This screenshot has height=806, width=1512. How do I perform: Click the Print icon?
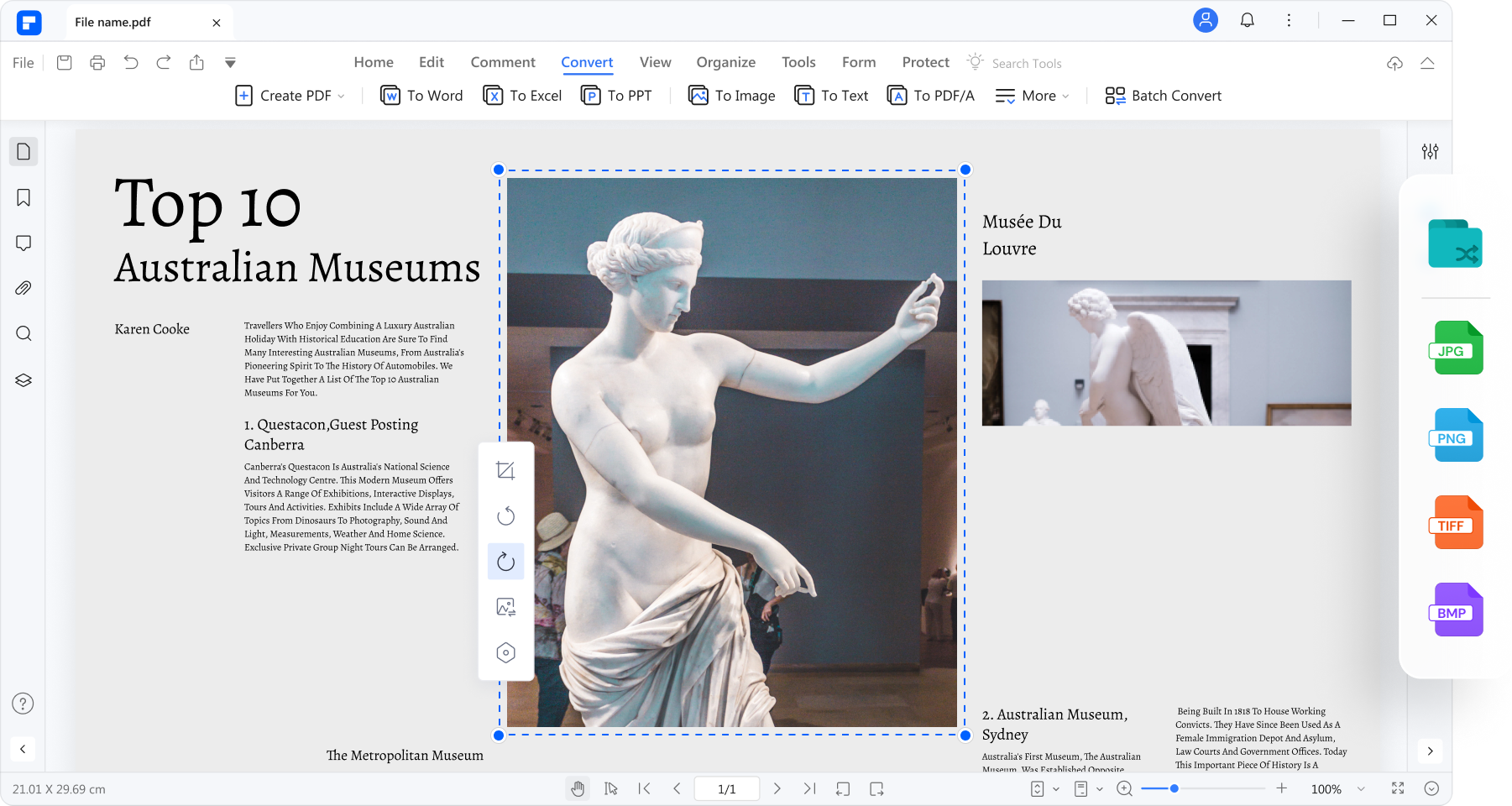tap(97, 62)
